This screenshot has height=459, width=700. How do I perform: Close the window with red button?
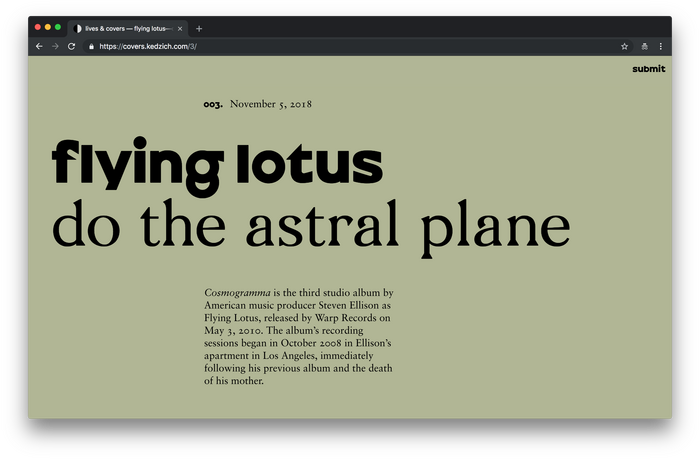pyautogui.click(x=38, y=27)
